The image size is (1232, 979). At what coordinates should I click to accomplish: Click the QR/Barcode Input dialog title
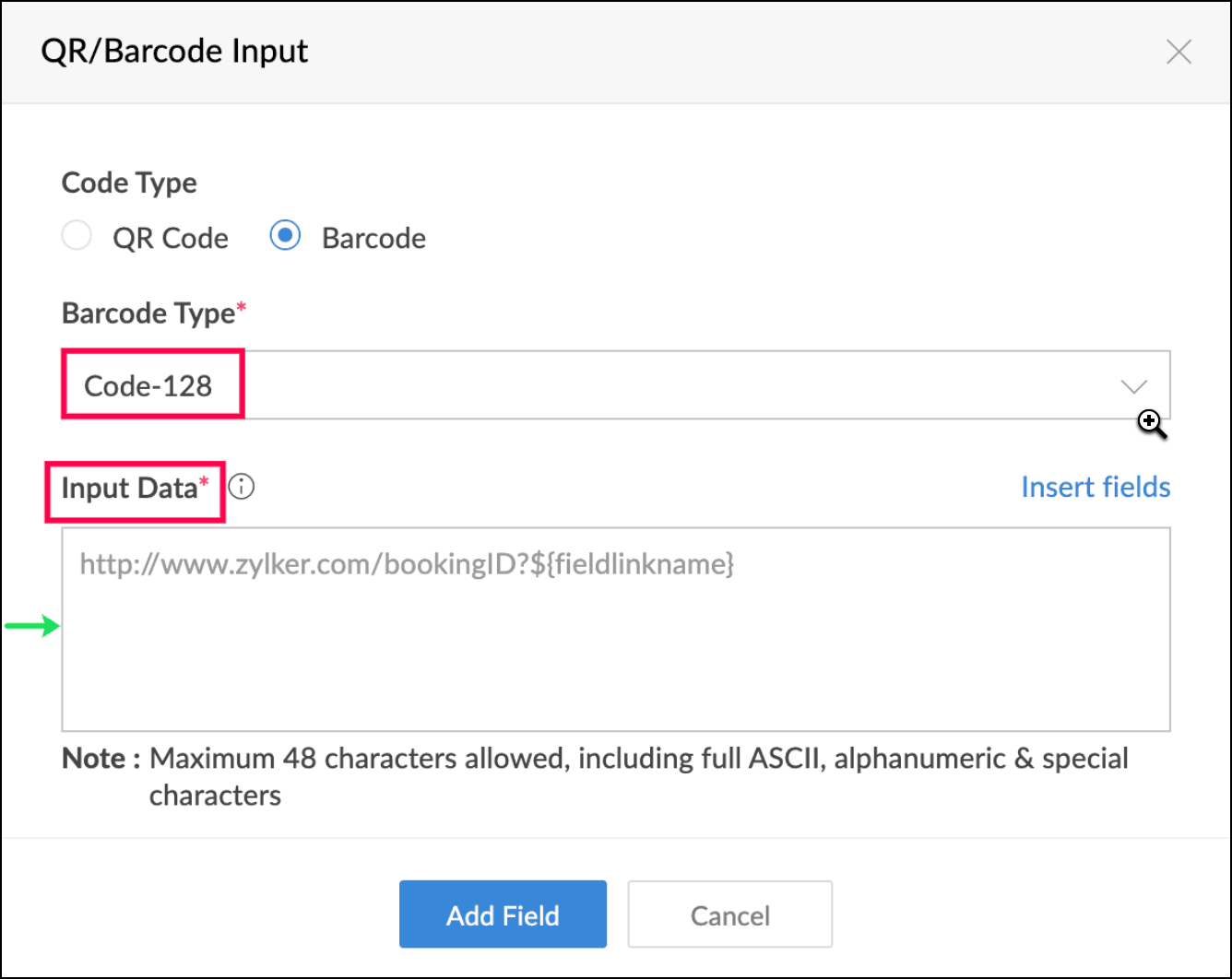[174, 51]
